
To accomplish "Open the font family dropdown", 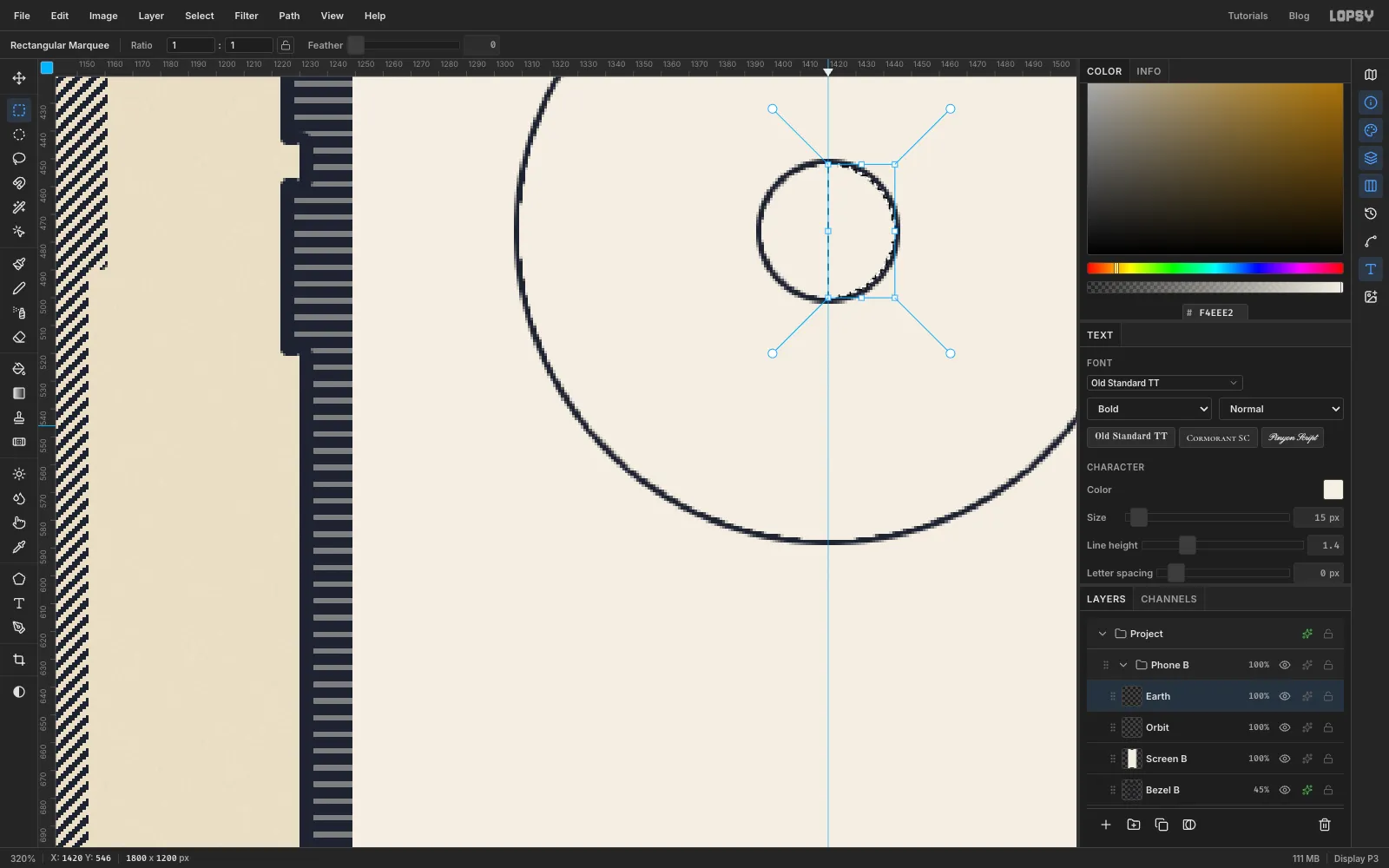I will (x=1164, y=383).
